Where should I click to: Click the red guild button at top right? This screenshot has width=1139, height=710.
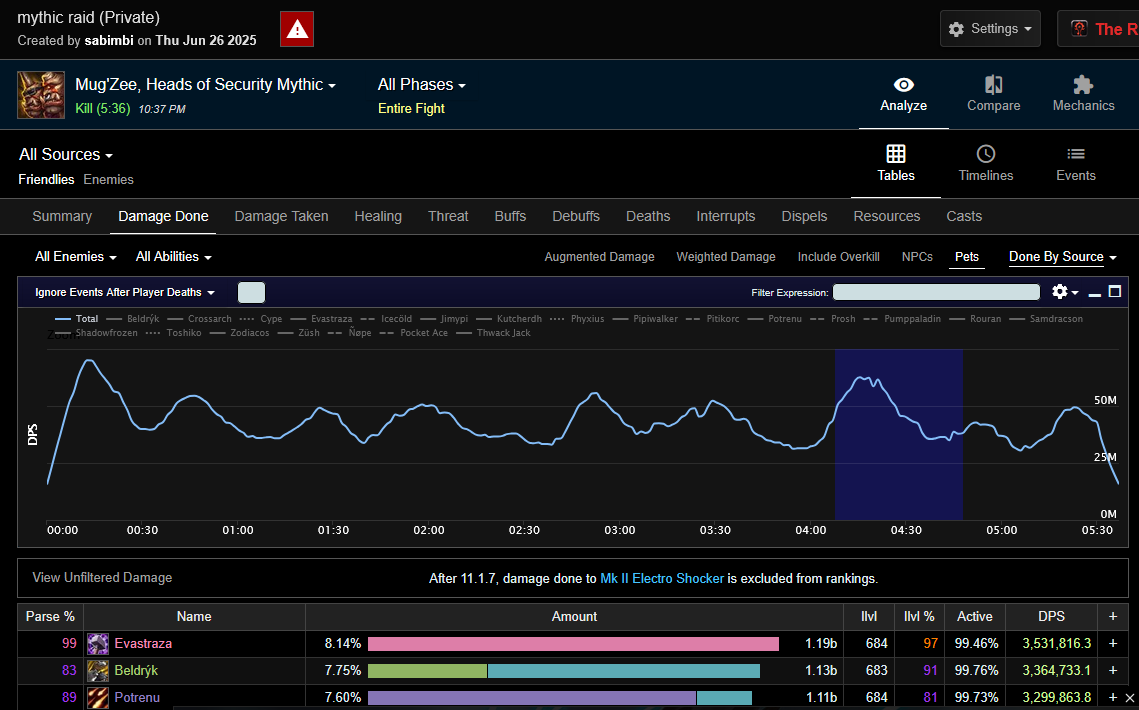[1098, 28]
